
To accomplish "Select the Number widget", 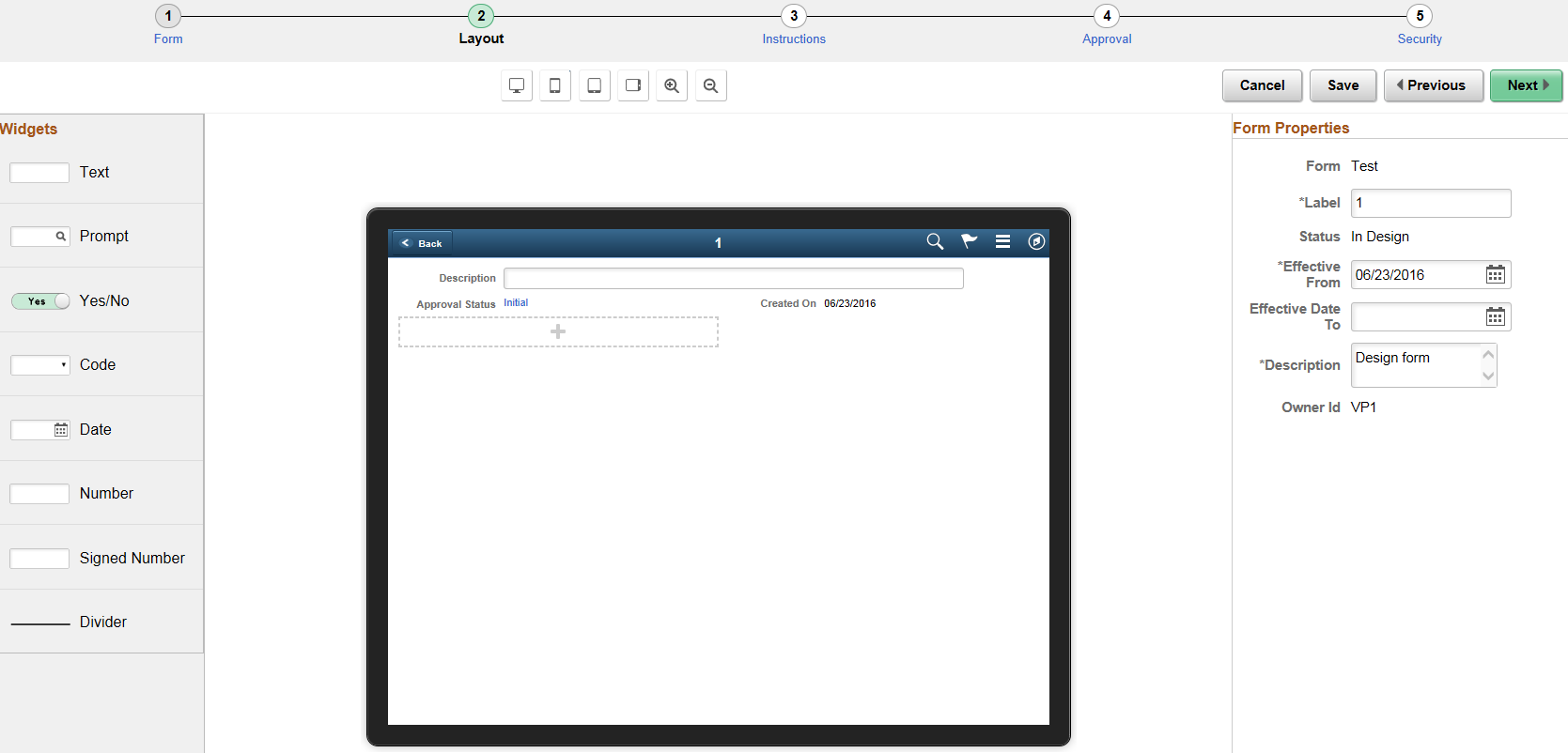I will (x=101, y=493).
